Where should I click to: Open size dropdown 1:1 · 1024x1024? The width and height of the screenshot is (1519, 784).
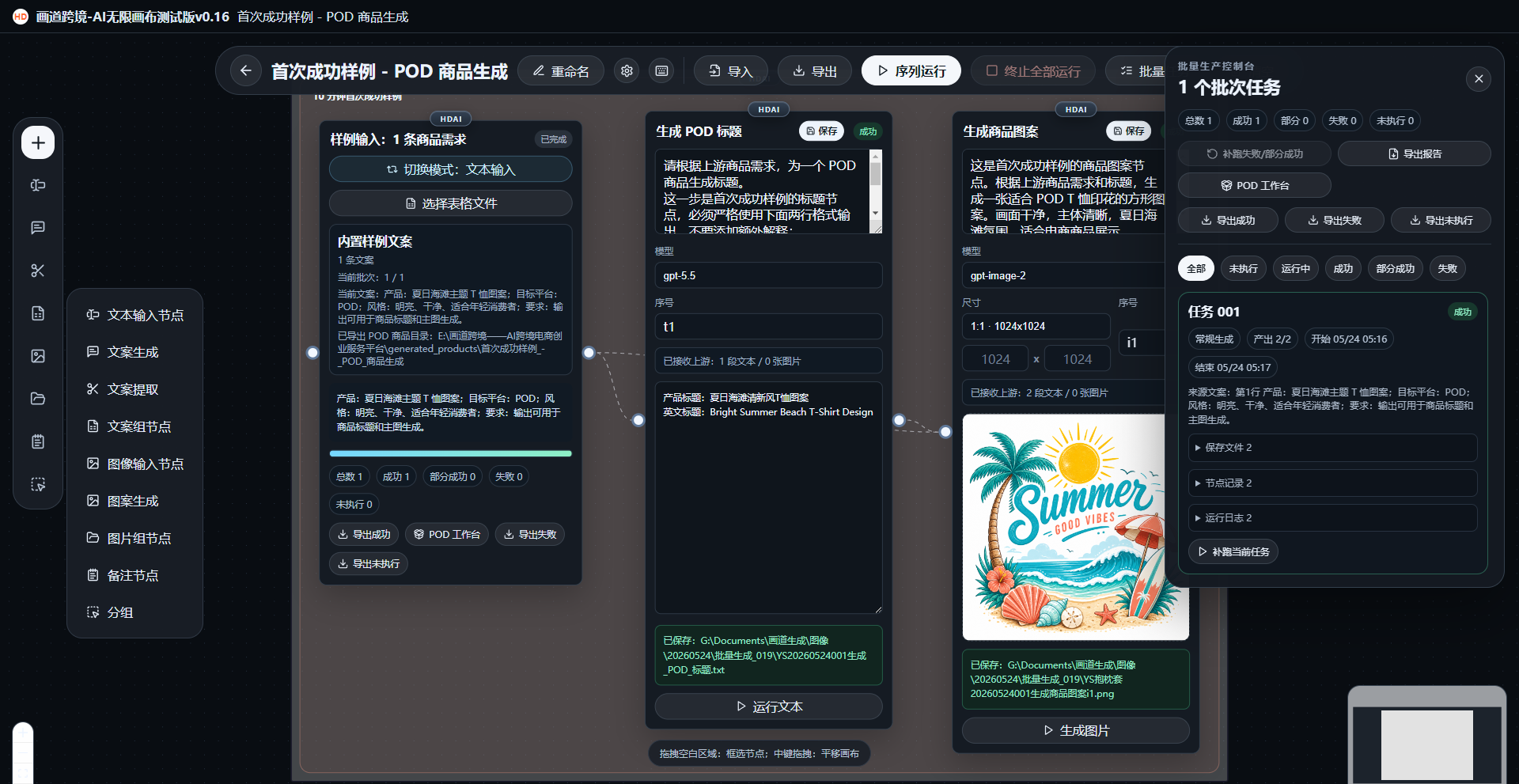(x=1036, y=327)
